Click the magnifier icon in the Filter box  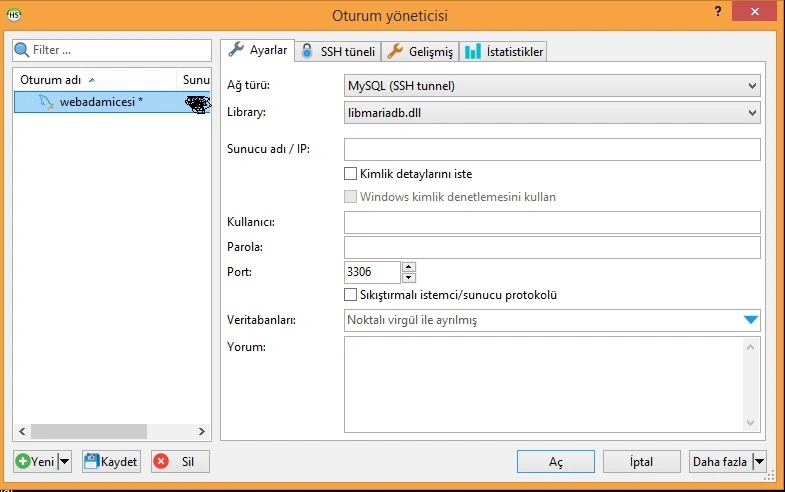pos(22,50)
